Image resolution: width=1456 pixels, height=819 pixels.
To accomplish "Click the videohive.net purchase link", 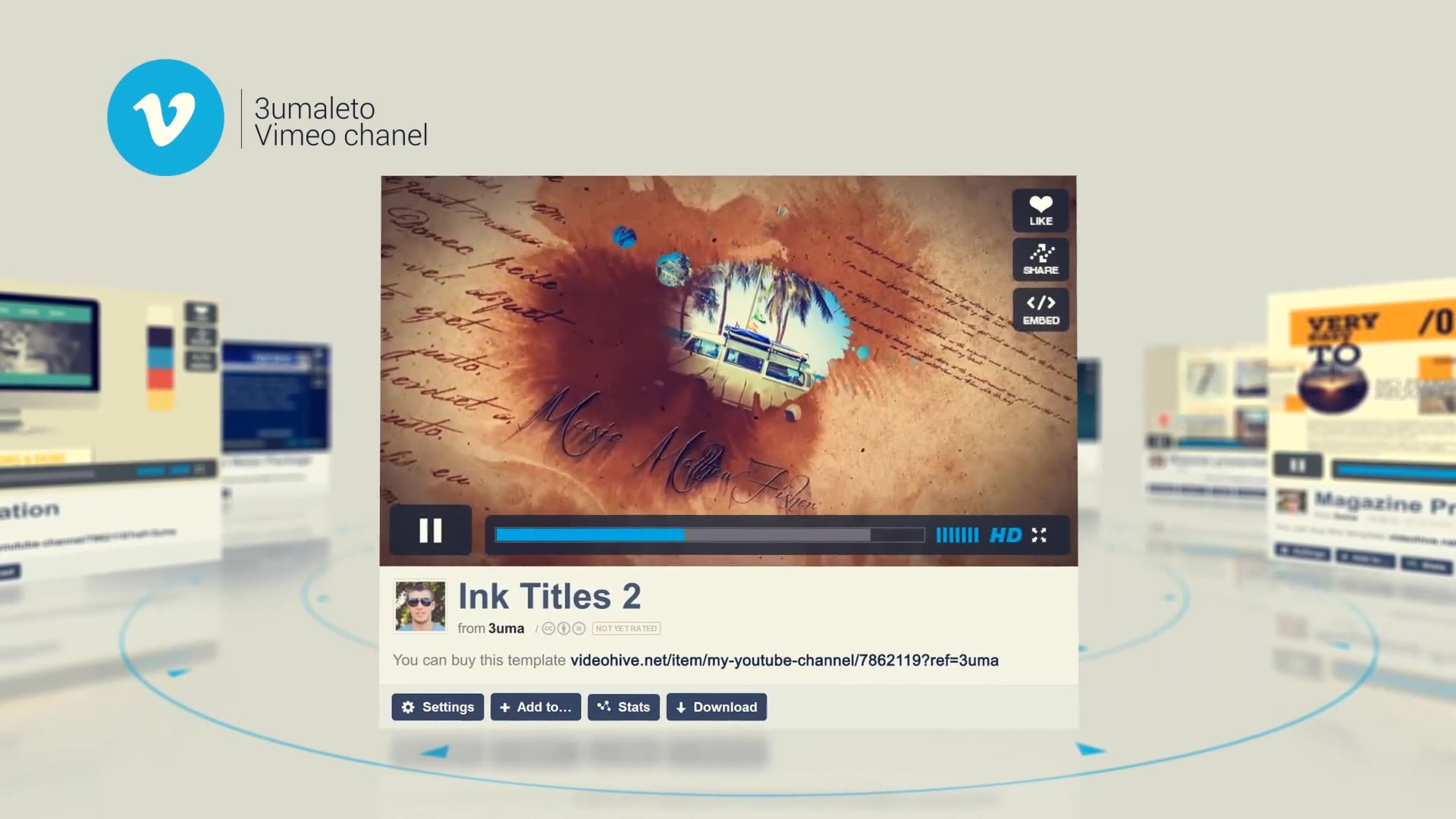I will [784, 660].
